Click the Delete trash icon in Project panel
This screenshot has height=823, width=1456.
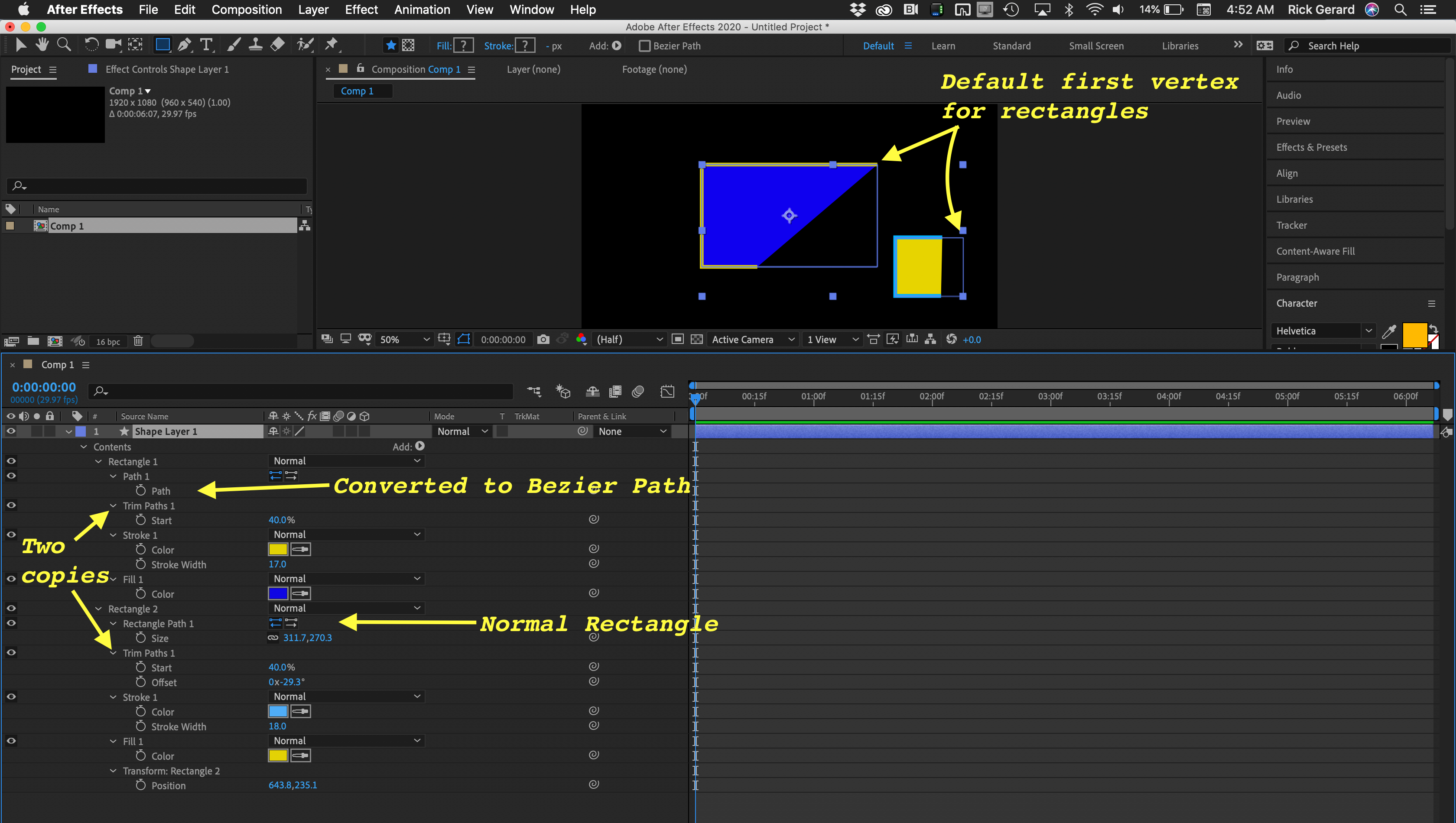click(x=138, y=341)
